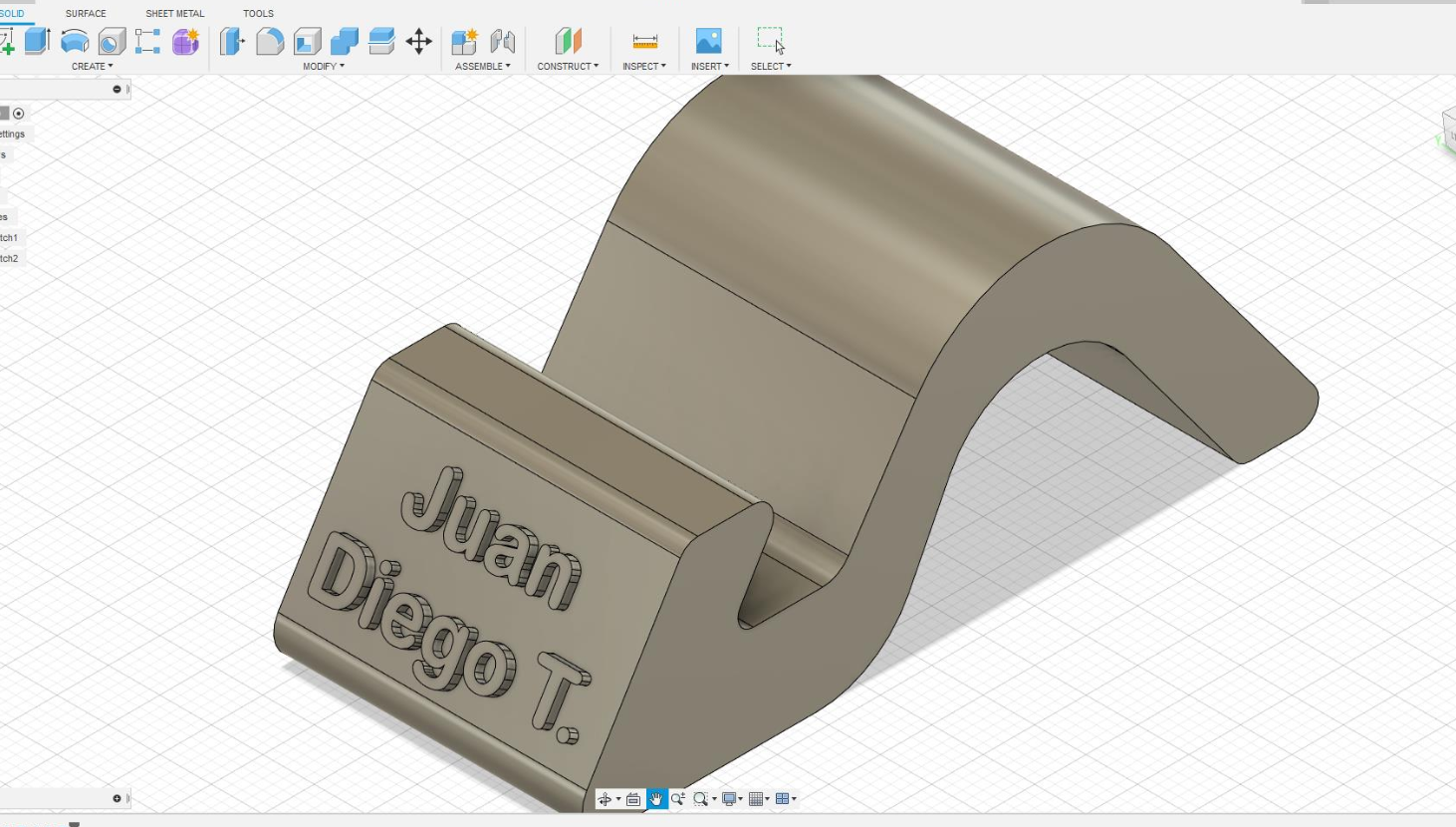Switch to the SURFACE tab
Viewport: 1456px width, 827px height.
(86, 13)
